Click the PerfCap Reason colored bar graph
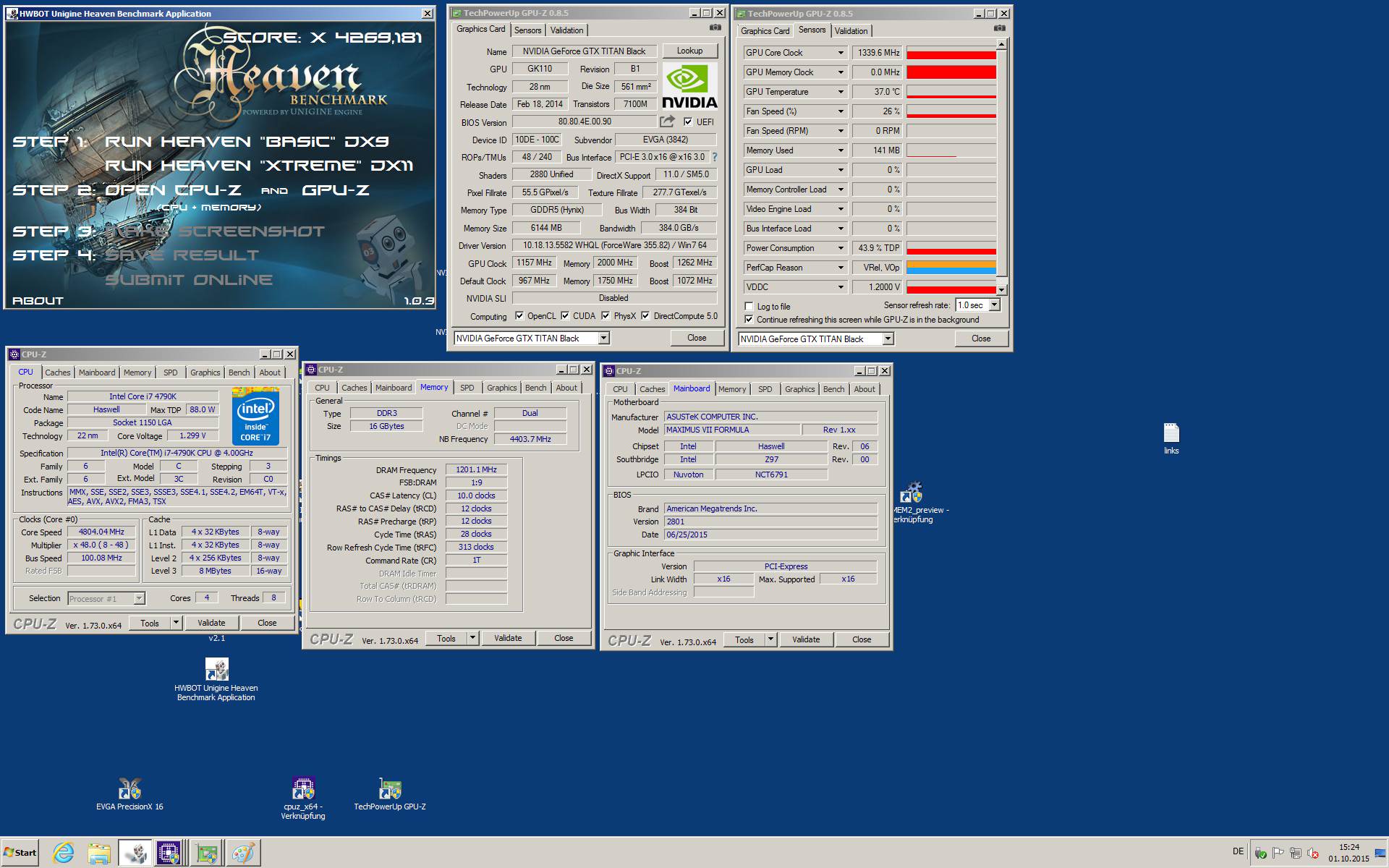The height and width of the screenshot is (868, 1389). [951, 268]
